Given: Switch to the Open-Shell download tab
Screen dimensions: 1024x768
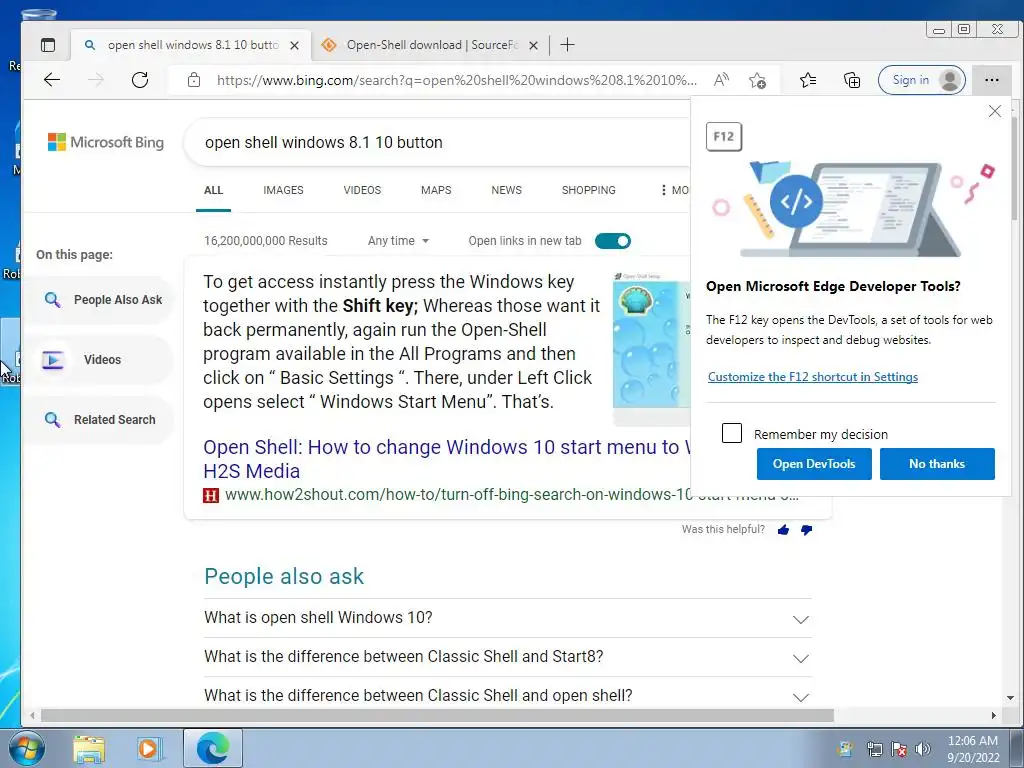Looking at the screenshot, I should [x=431, y=45].
